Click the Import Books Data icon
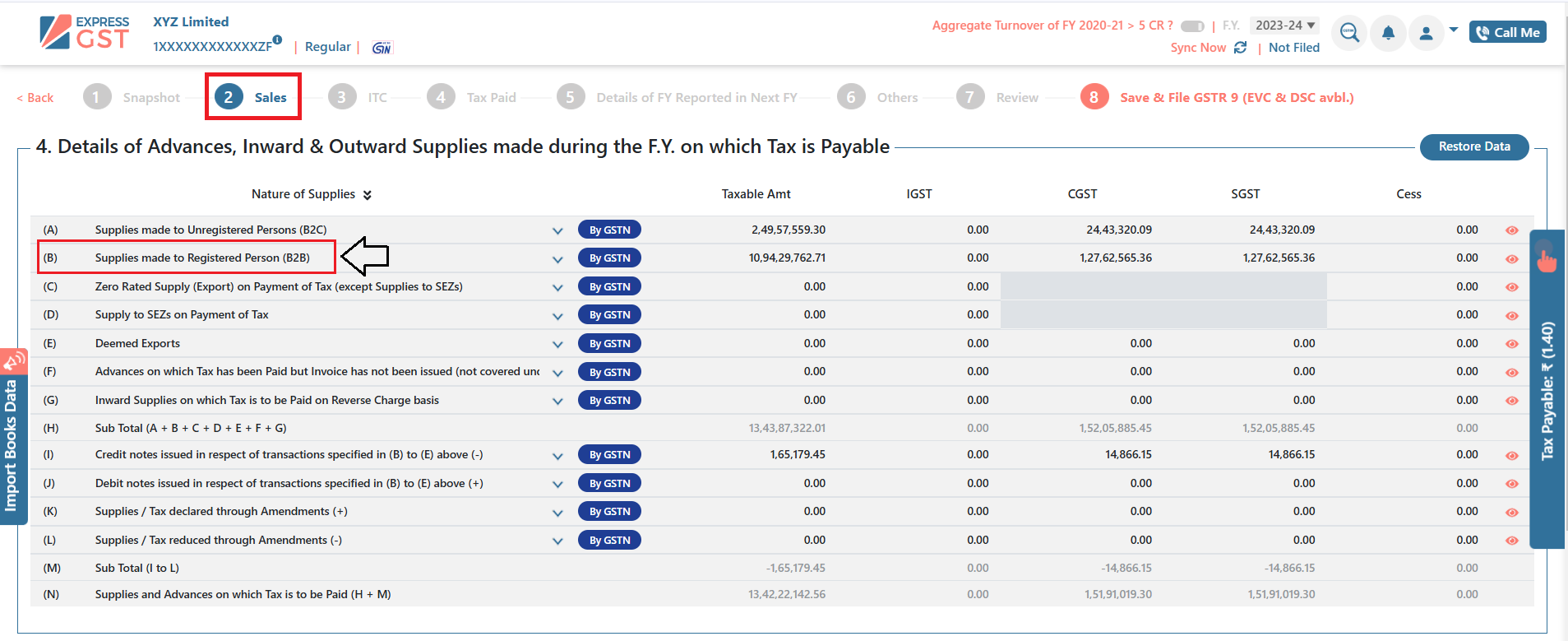1568x641 pixels. (x=14, y=360)
